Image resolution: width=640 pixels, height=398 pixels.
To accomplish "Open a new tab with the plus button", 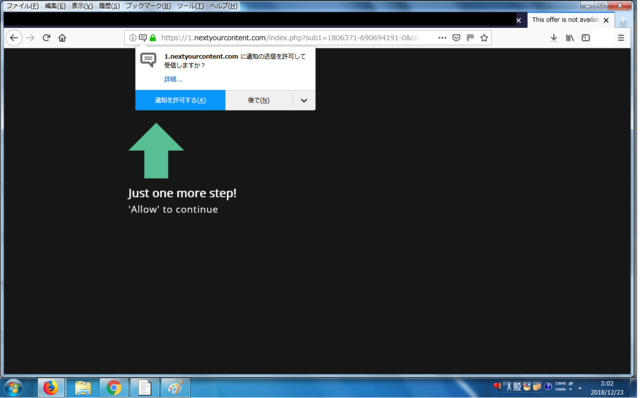I will (x=623, y=20).
